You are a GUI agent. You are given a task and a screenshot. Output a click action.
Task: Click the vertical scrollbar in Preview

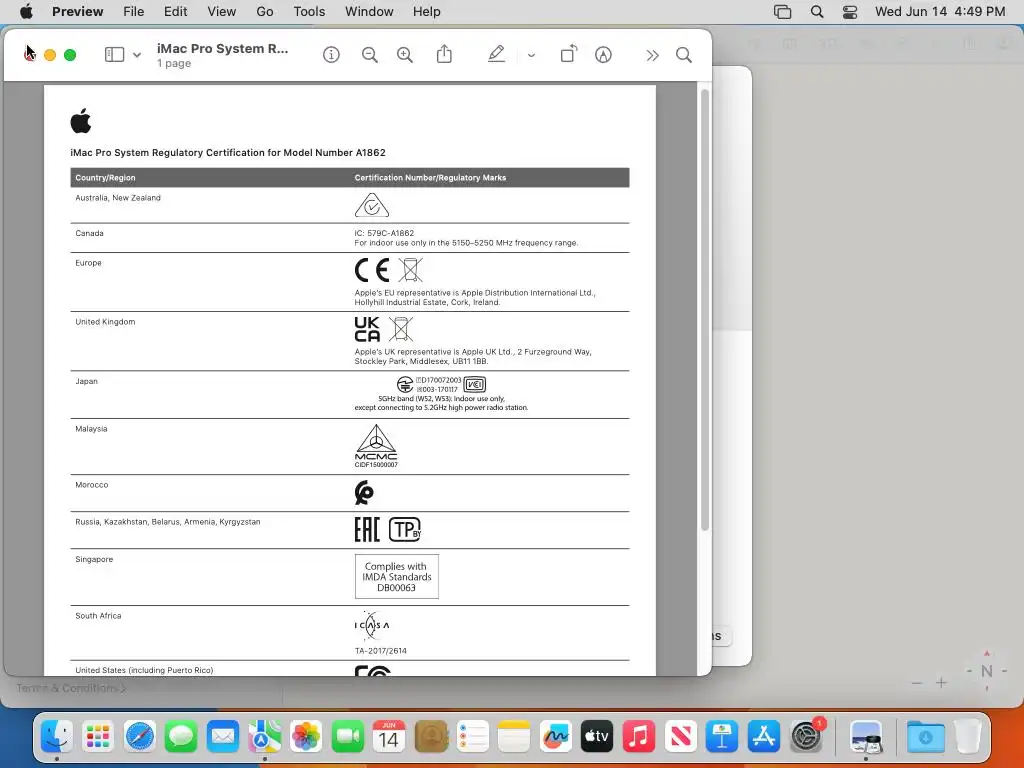pyautogui.click(x=705, y=310)
